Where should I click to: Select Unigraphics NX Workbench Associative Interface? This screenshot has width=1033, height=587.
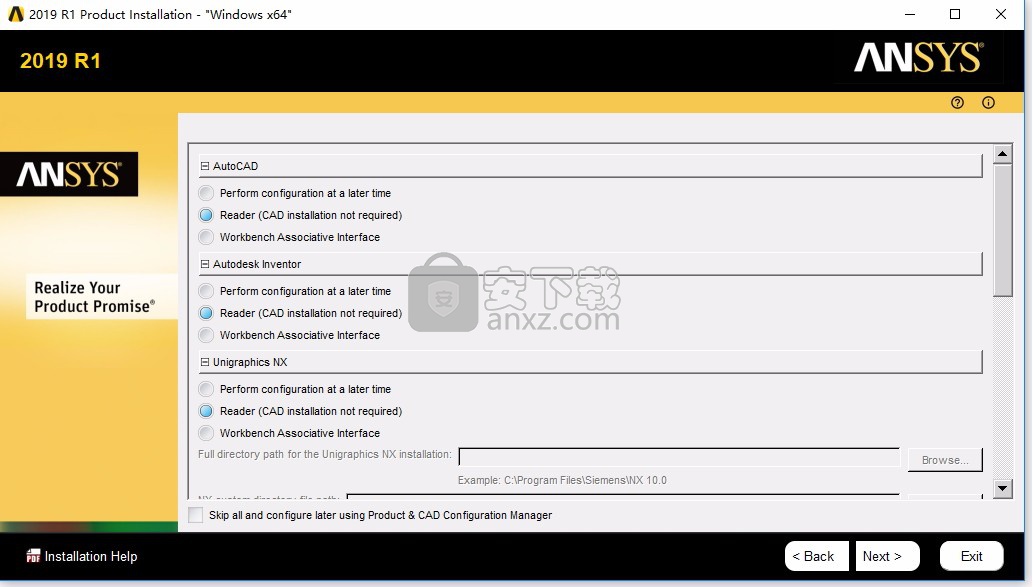point(206,433)
